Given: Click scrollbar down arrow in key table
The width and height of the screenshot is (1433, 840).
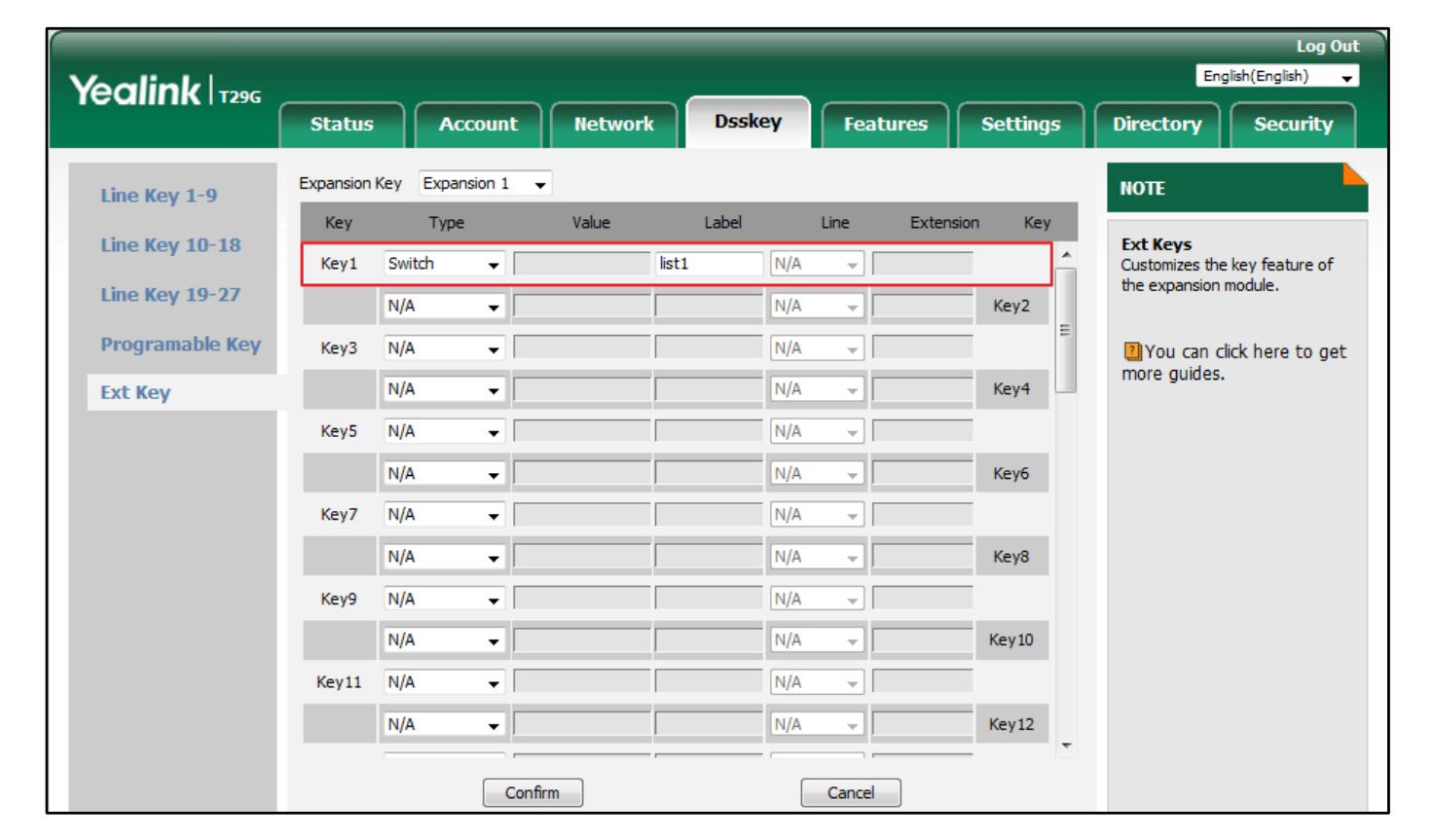Looking at the screenshot, I should click(x=1066, y=746).
